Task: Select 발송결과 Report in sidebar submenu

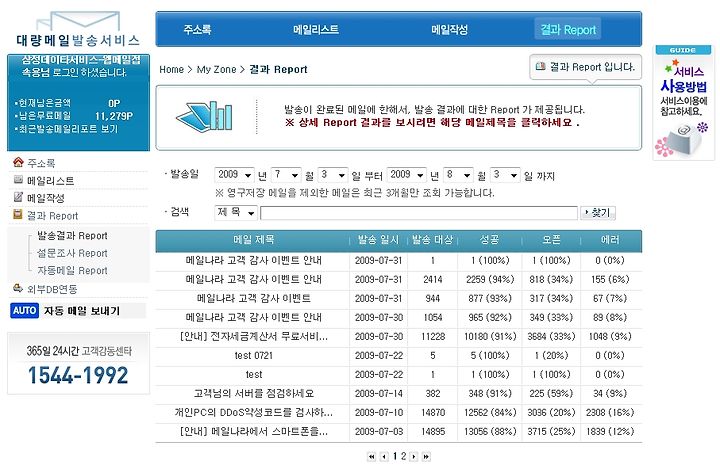Action: coord(72,236)
